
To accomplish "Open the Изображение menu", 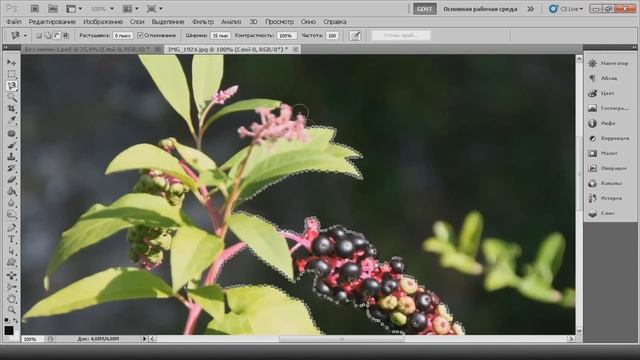I will (103, 22).
